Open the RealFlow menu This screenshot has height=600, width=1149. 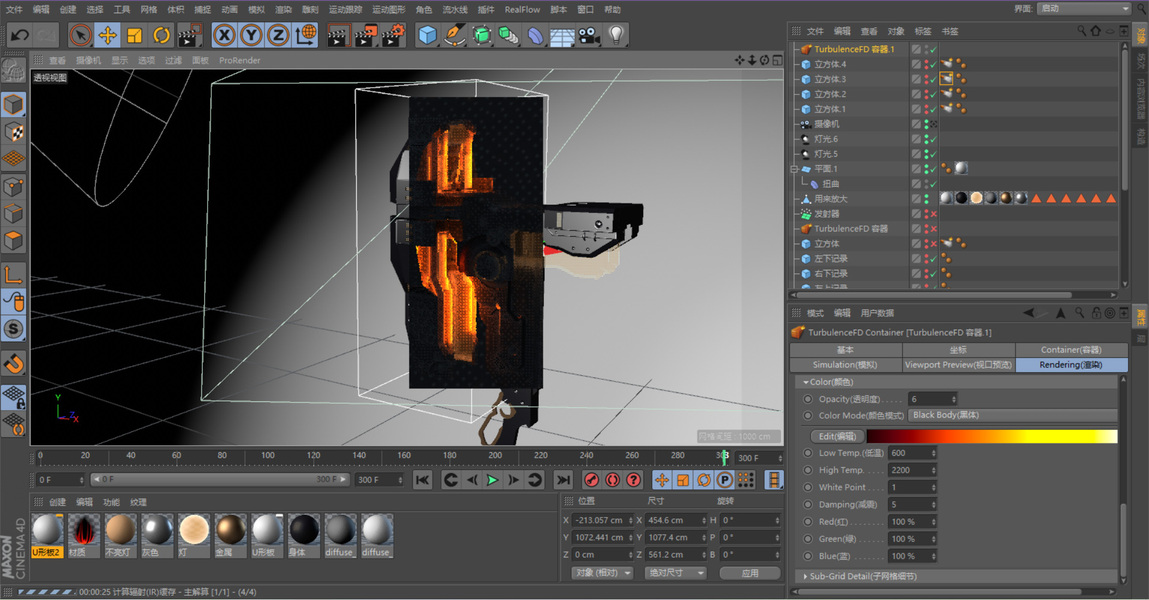click(522, 9)
